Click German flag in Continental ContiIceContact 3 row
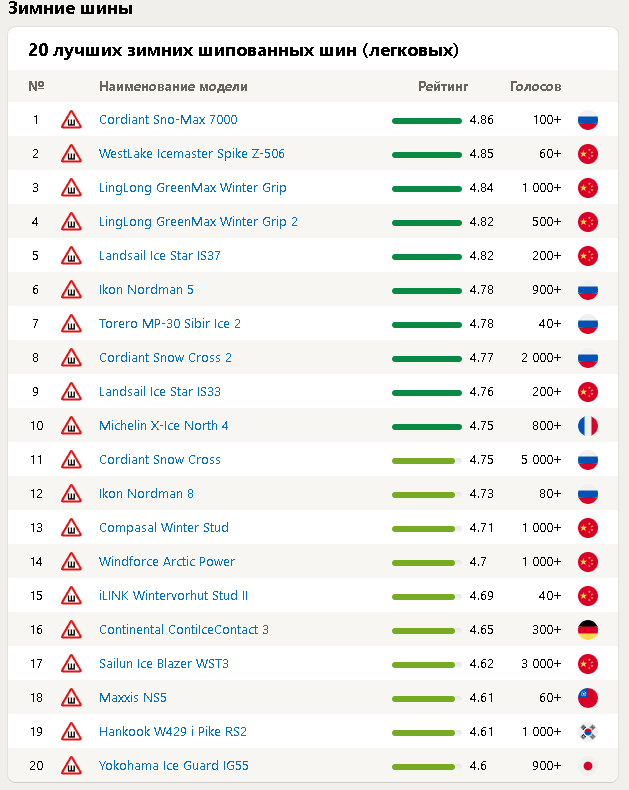 point(588,630)
